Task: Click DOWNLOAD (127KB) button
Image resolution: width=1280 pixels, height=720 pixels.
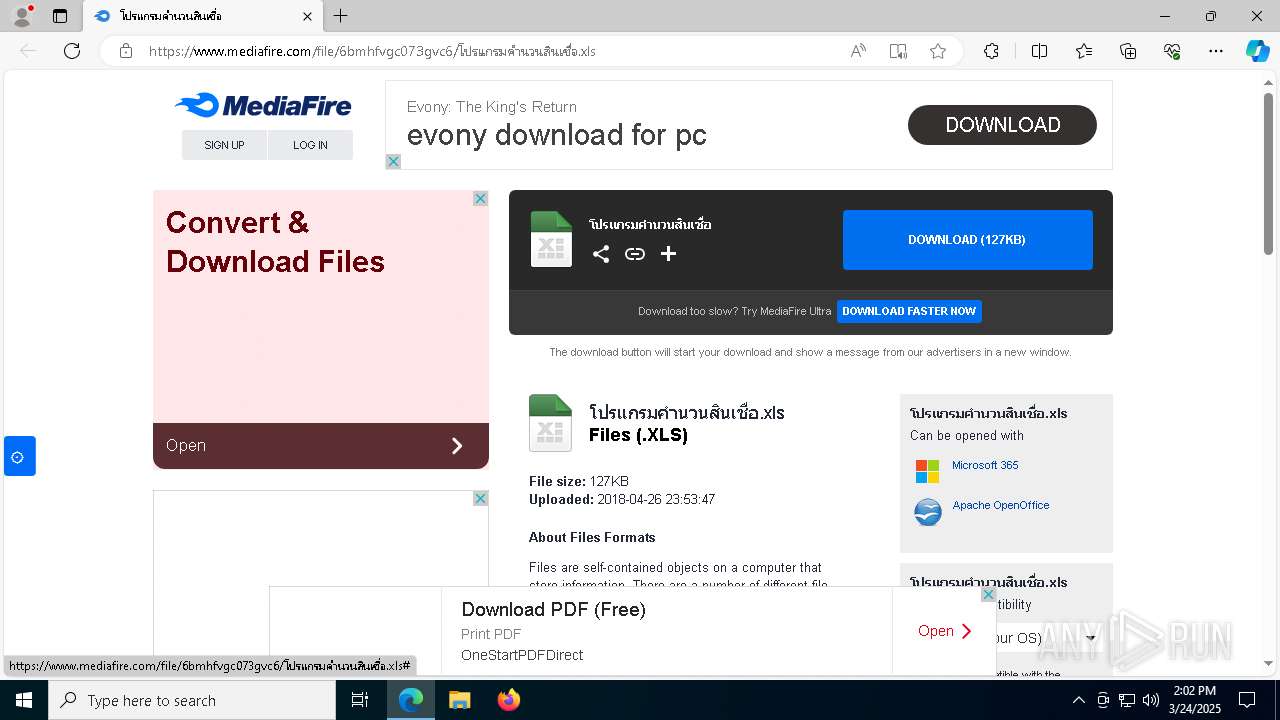Action: pos(967,240)
